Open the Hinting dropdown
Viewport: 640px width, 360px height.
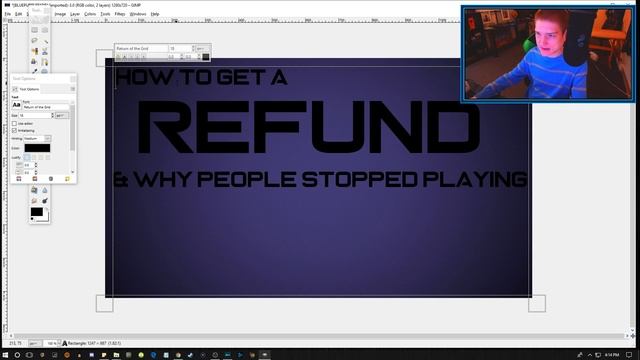(x=37, y=138)
